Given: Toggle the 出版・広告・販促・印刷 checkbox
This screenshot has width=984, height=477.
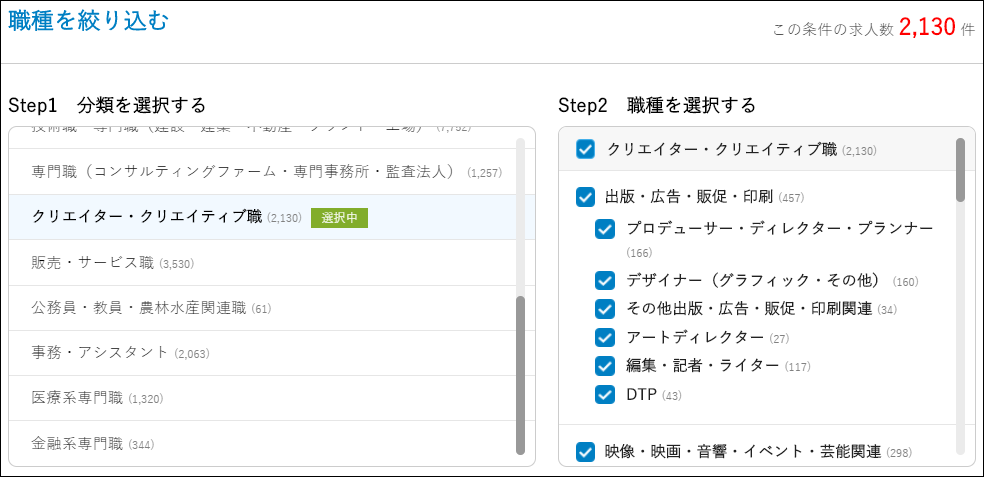Looking at the screenshot, I should click(586, 197).
